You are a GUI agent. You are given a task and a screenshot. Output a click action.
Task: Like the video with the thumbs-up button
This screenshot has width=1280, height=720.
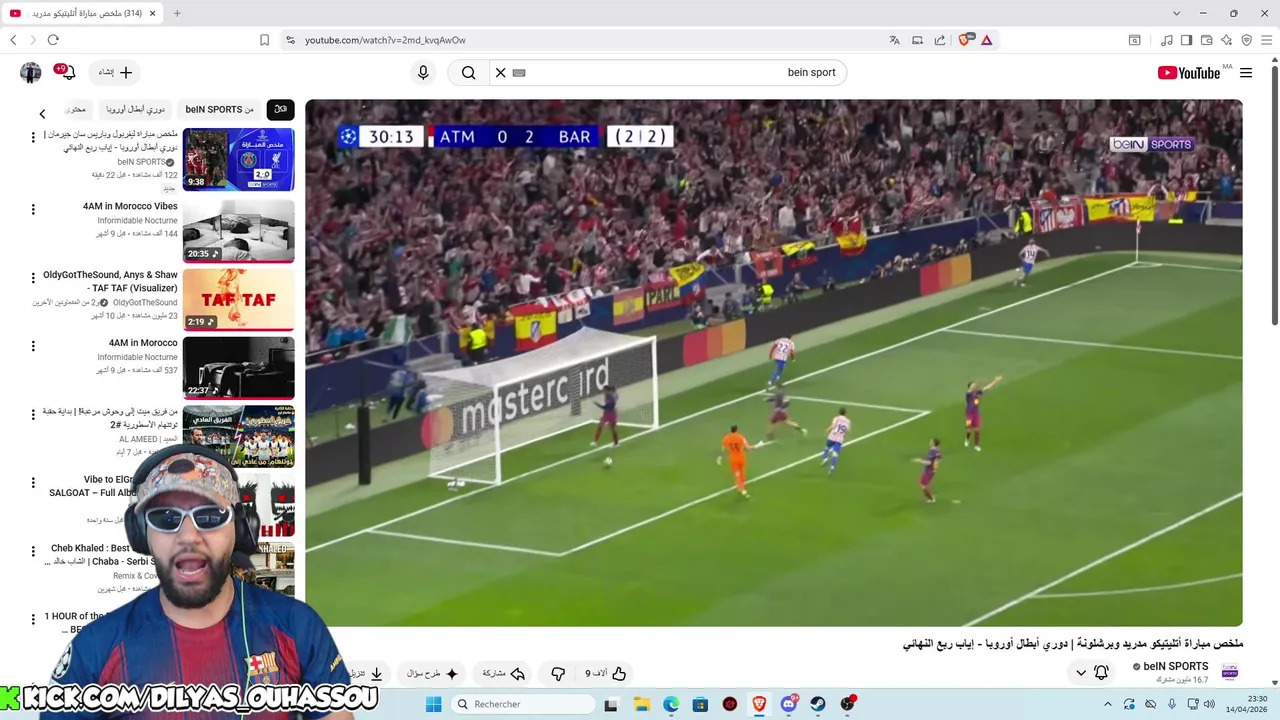coord(605,674)
